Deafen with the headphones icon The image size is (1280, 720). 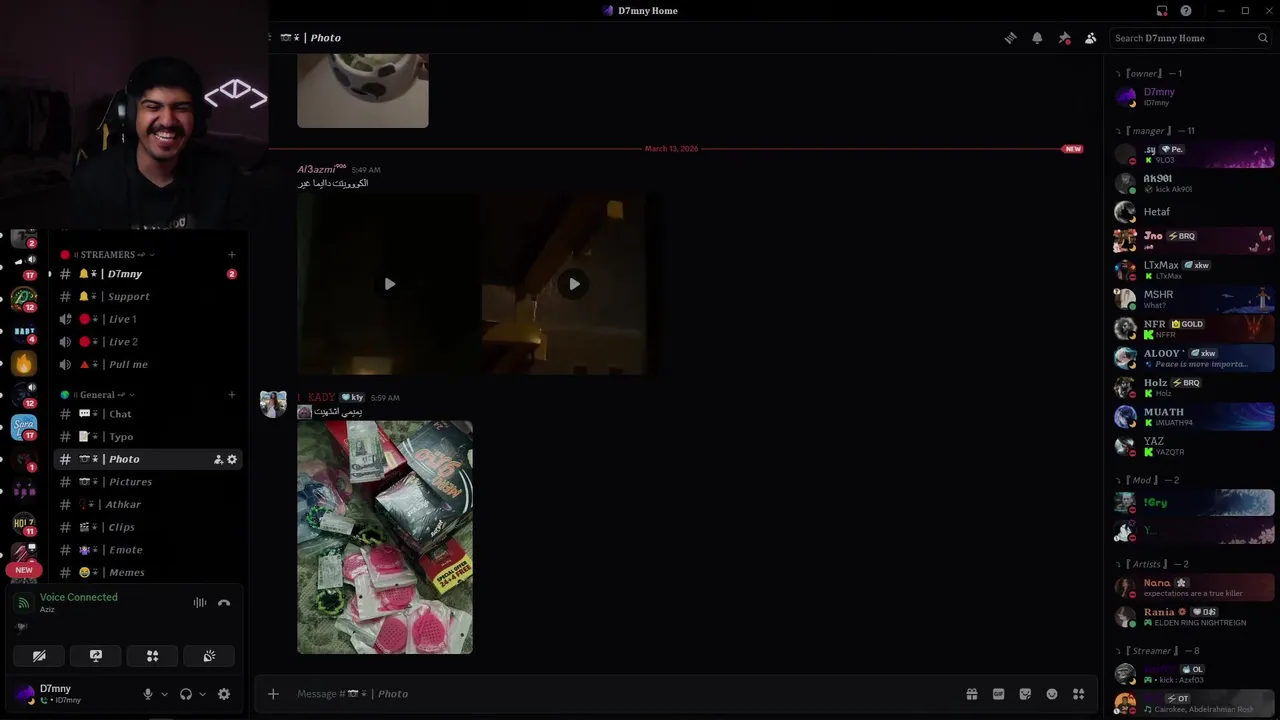(x=186, y=694)
